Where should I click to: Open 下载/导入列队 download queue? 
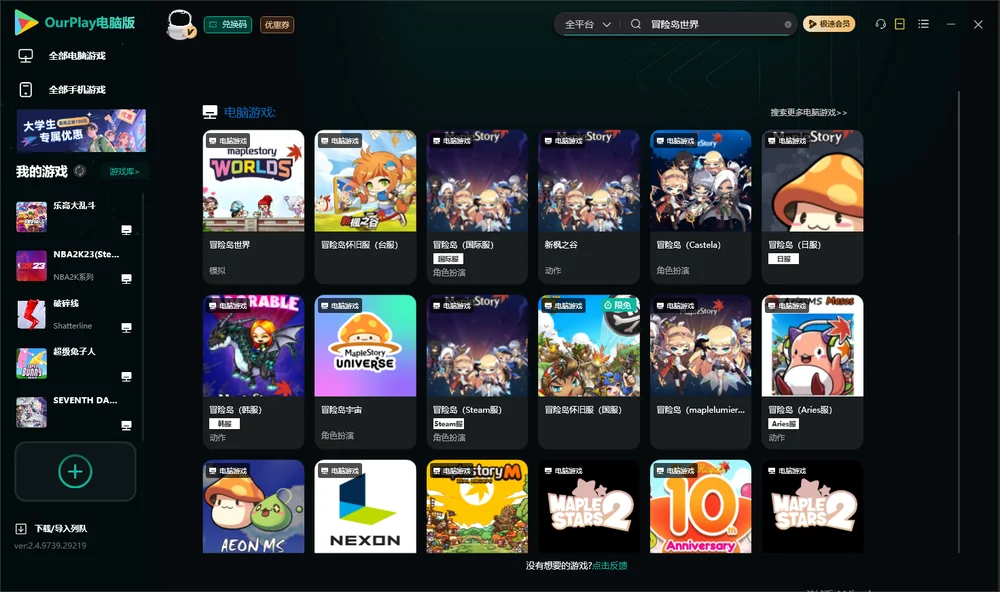[x=61, y=528]
